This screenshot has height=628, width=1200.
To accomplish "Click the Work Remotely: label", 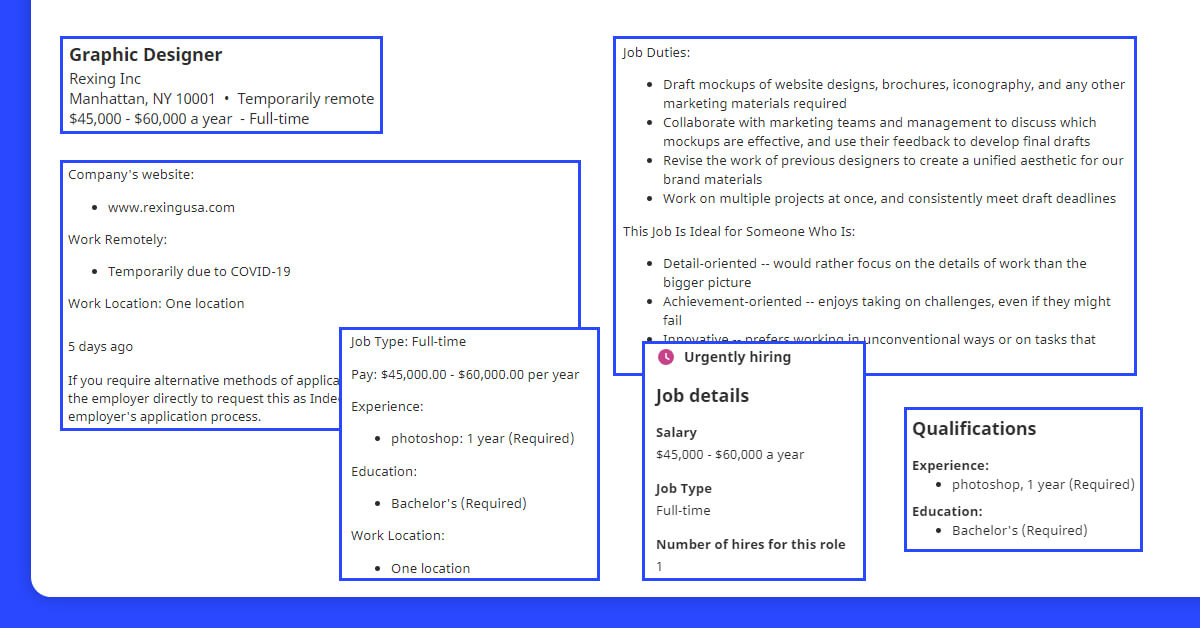I will (118, 240).
